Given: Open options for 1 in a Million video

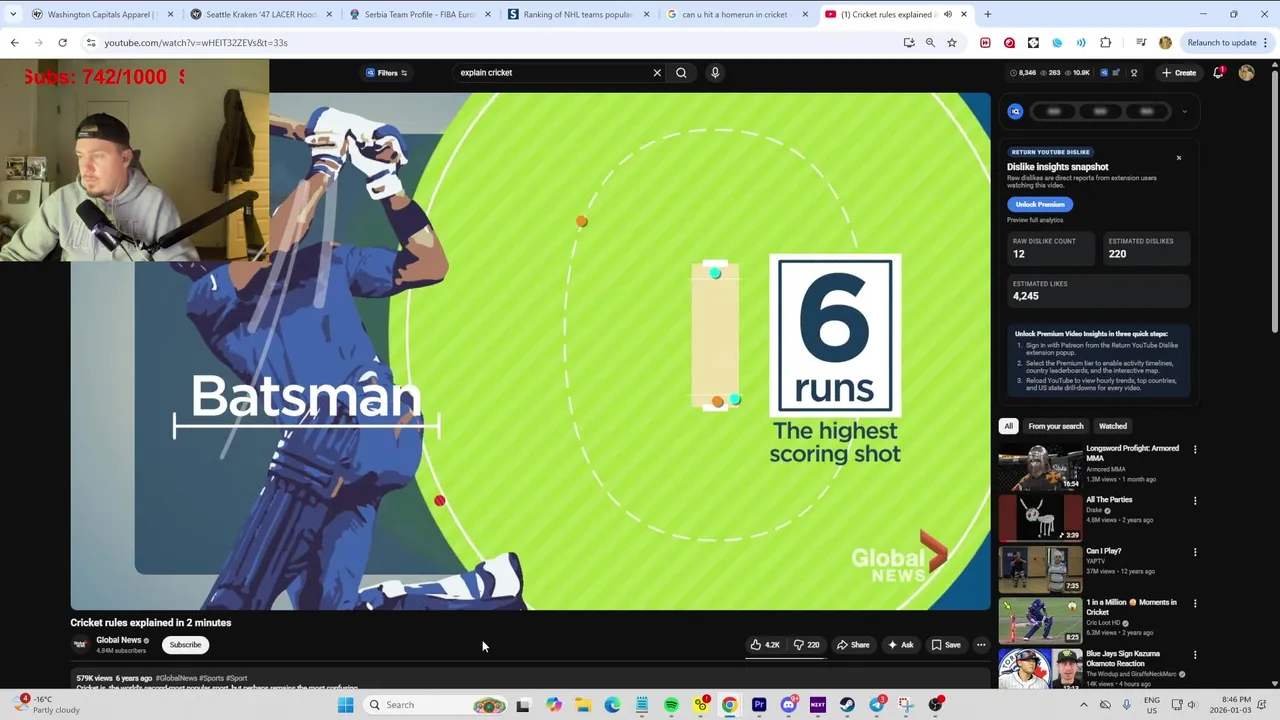Looking at the screenshot, I should [x=1195, y=604].
